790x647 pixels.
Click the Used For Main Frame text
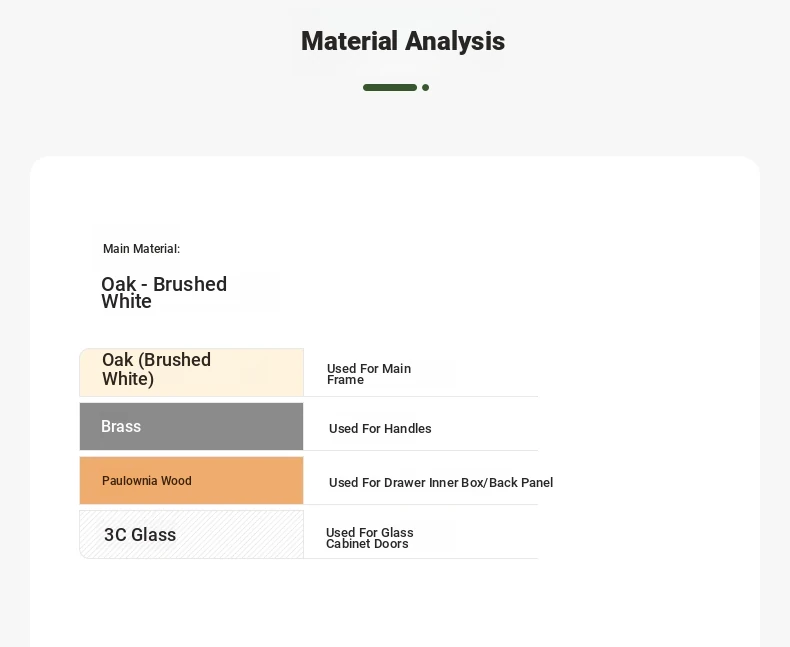click(369, 374)
